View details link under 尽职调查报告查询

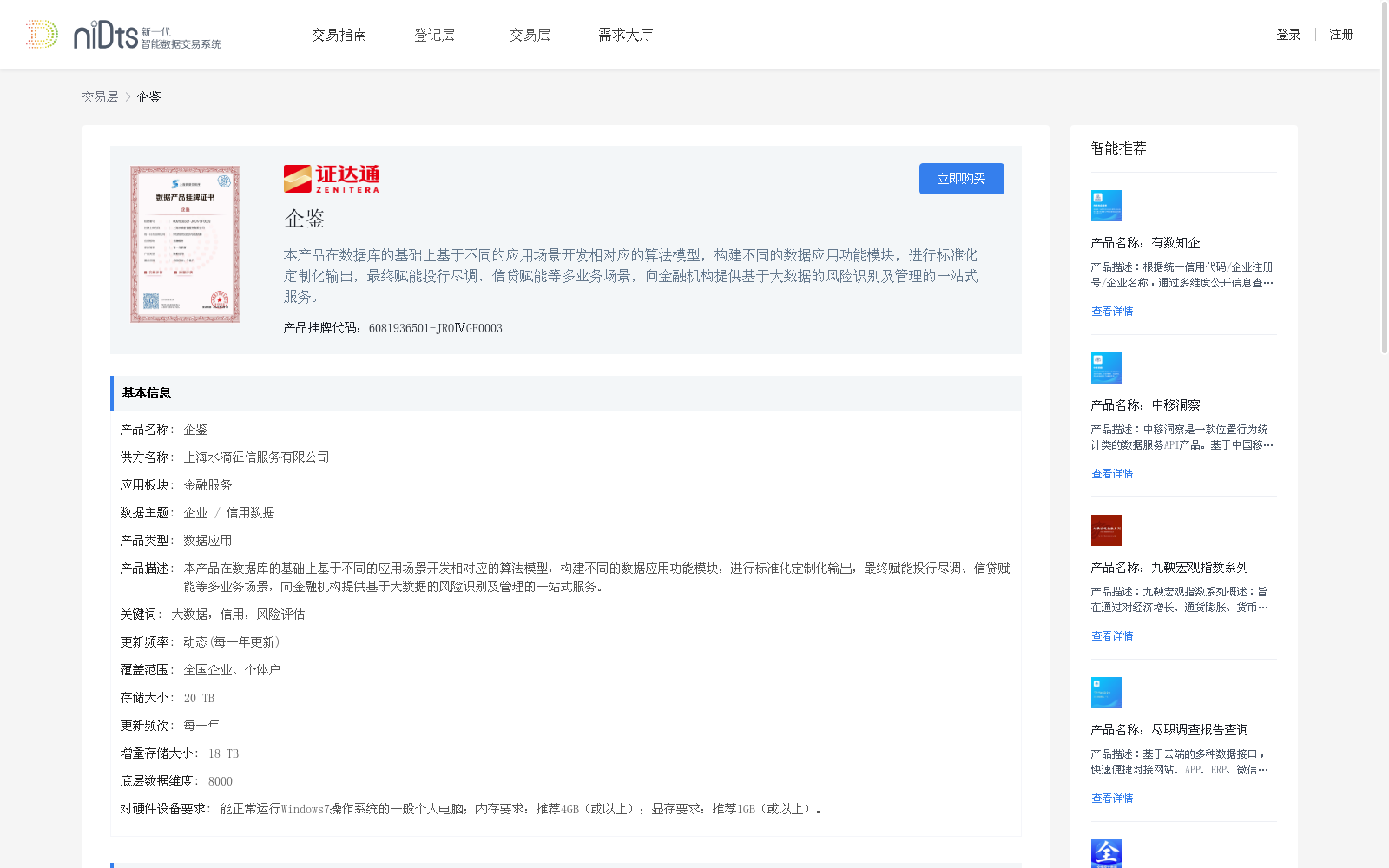(x=1112, y=799)
